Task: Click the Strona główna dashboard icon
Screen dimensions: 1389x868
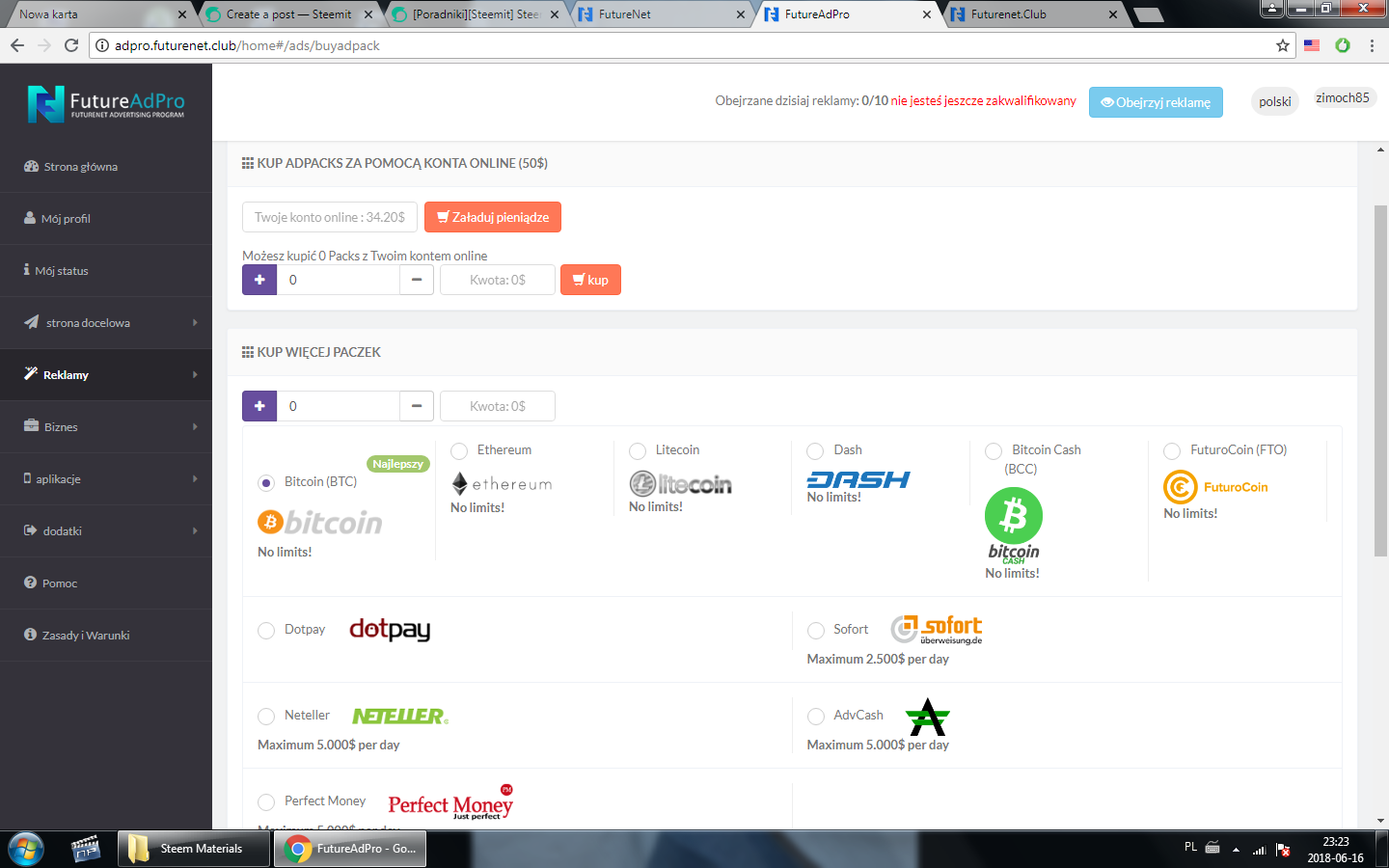Action: 31,166
